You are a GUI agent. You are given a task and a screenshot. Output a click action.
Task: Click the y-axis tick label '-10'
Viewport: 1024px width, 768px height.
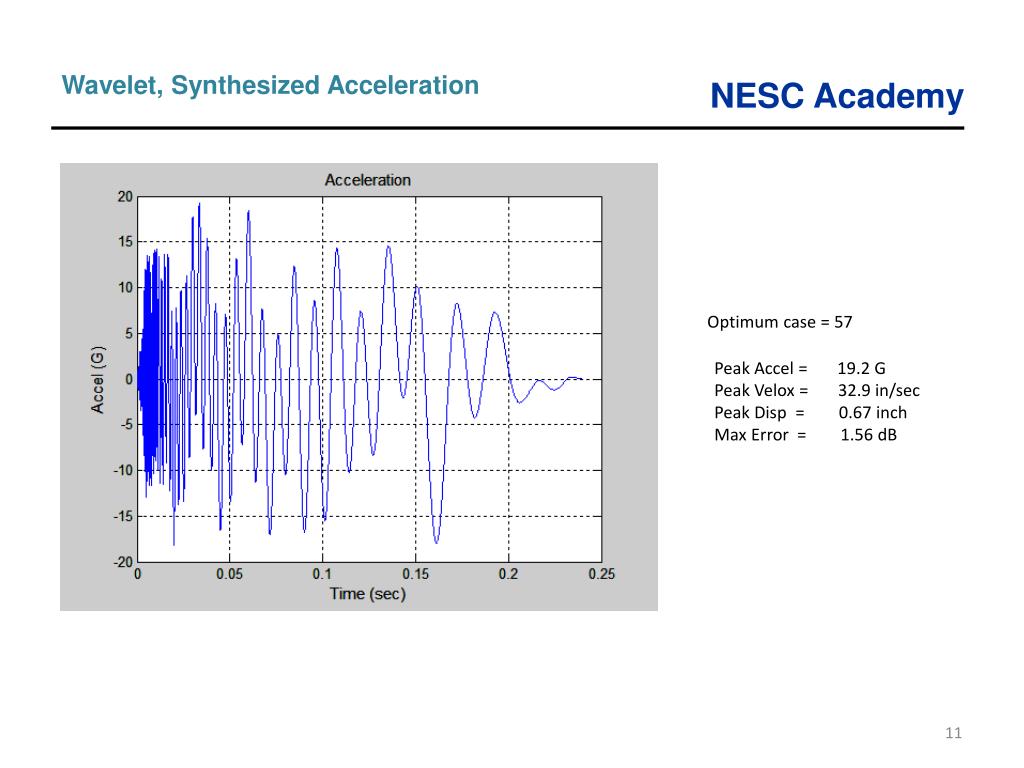tap(123, 471)
